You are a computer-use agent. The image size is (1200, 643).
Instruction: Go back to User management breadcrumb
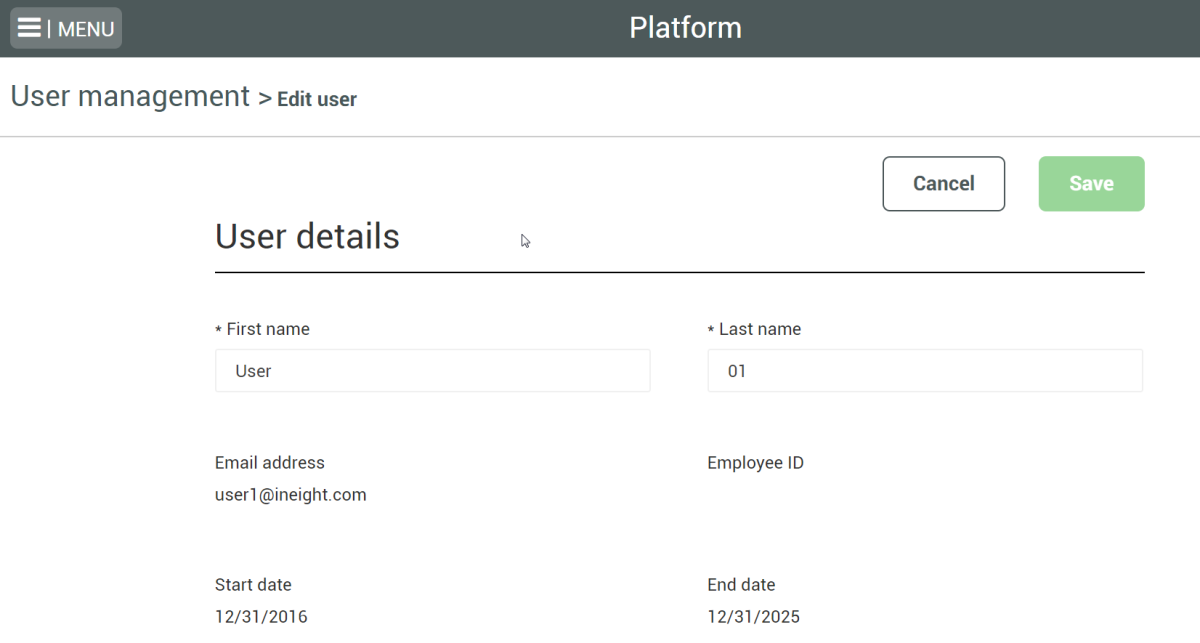pos(130,97)
